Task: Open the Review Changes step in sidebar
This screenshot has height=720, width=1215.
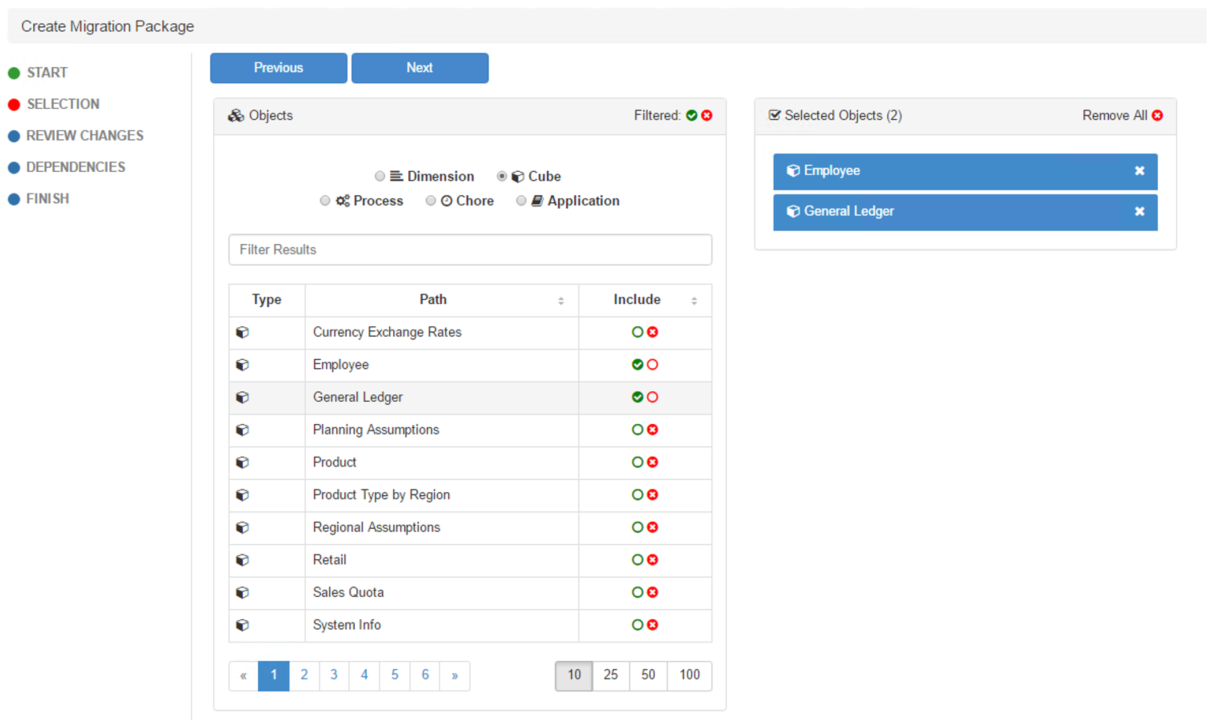Action: point(85,136)
